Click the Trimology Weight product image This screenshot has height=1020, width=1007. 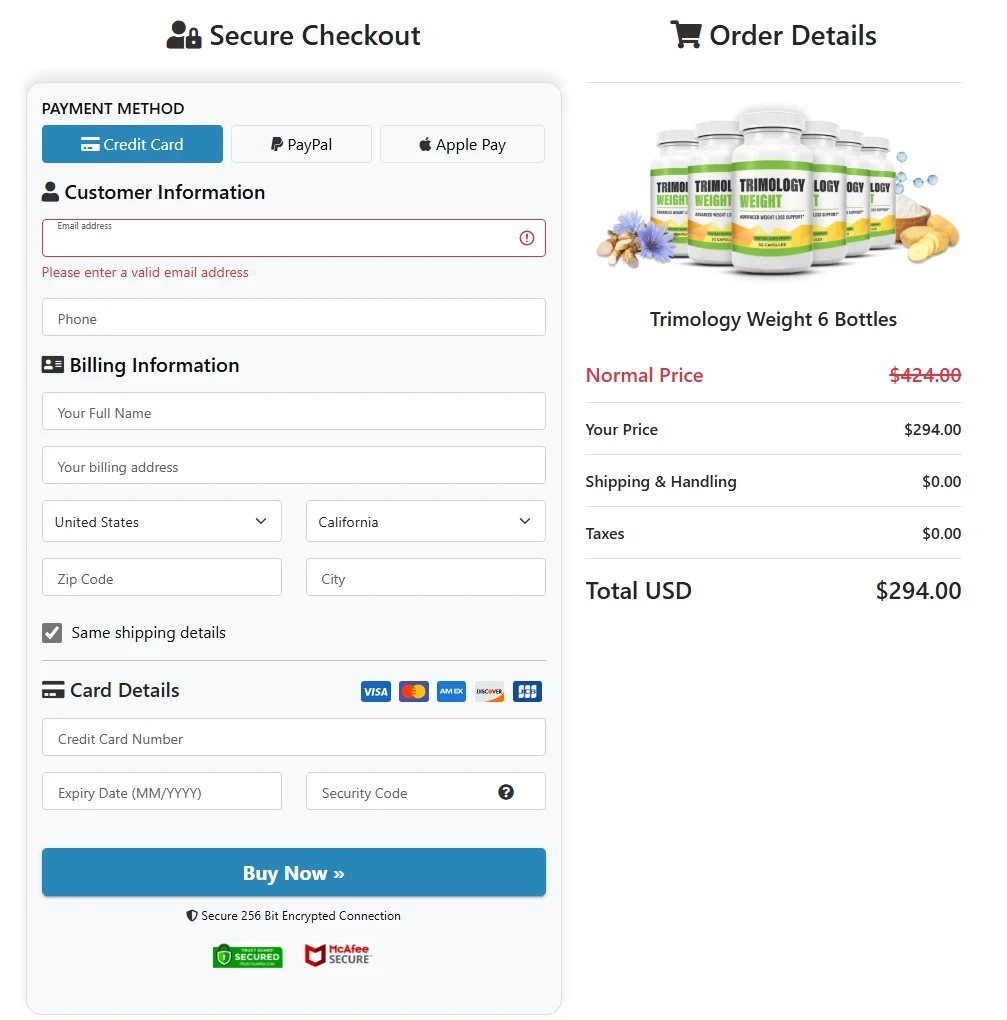[773, 190]
